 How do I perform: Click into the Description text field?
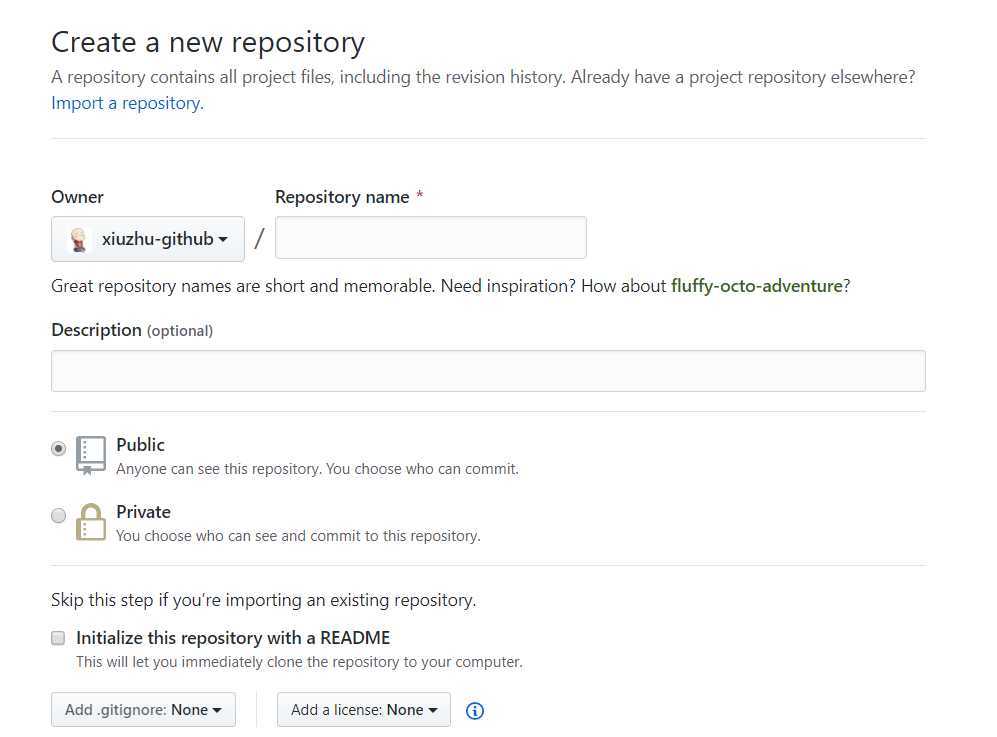coord(488,371)
